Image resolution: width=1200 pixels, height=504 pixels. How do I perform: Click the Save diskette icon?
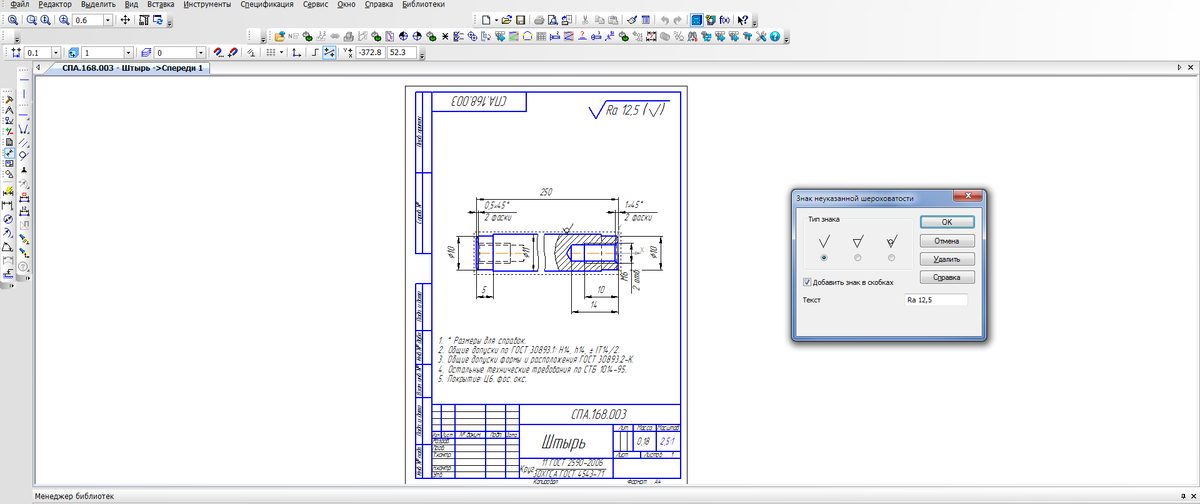pyautogui.click(x=520, y=20)
